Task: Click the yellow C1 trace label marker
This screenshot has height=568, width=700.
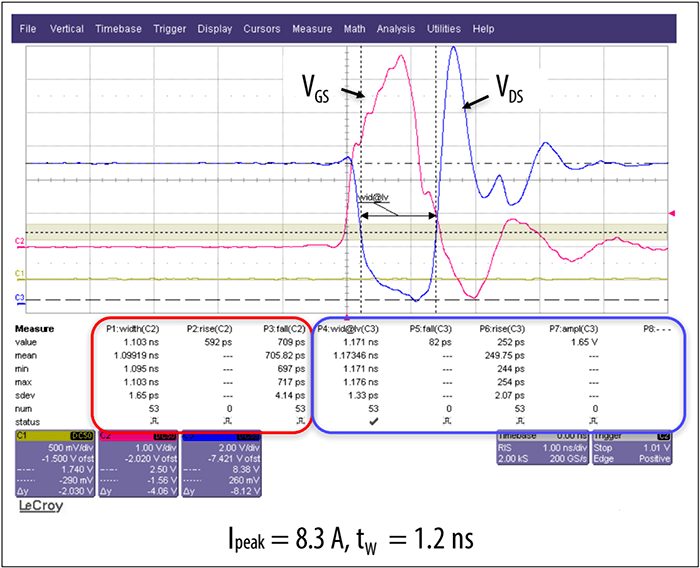Action: coord(19,273)
